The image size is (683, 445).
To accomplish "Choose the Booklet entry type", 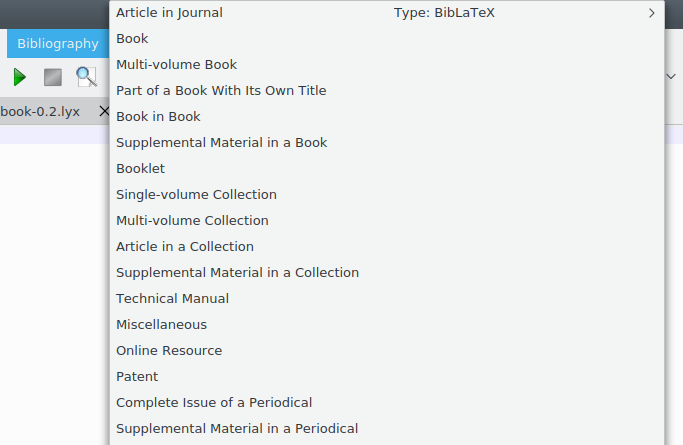I will click(140, 169).
